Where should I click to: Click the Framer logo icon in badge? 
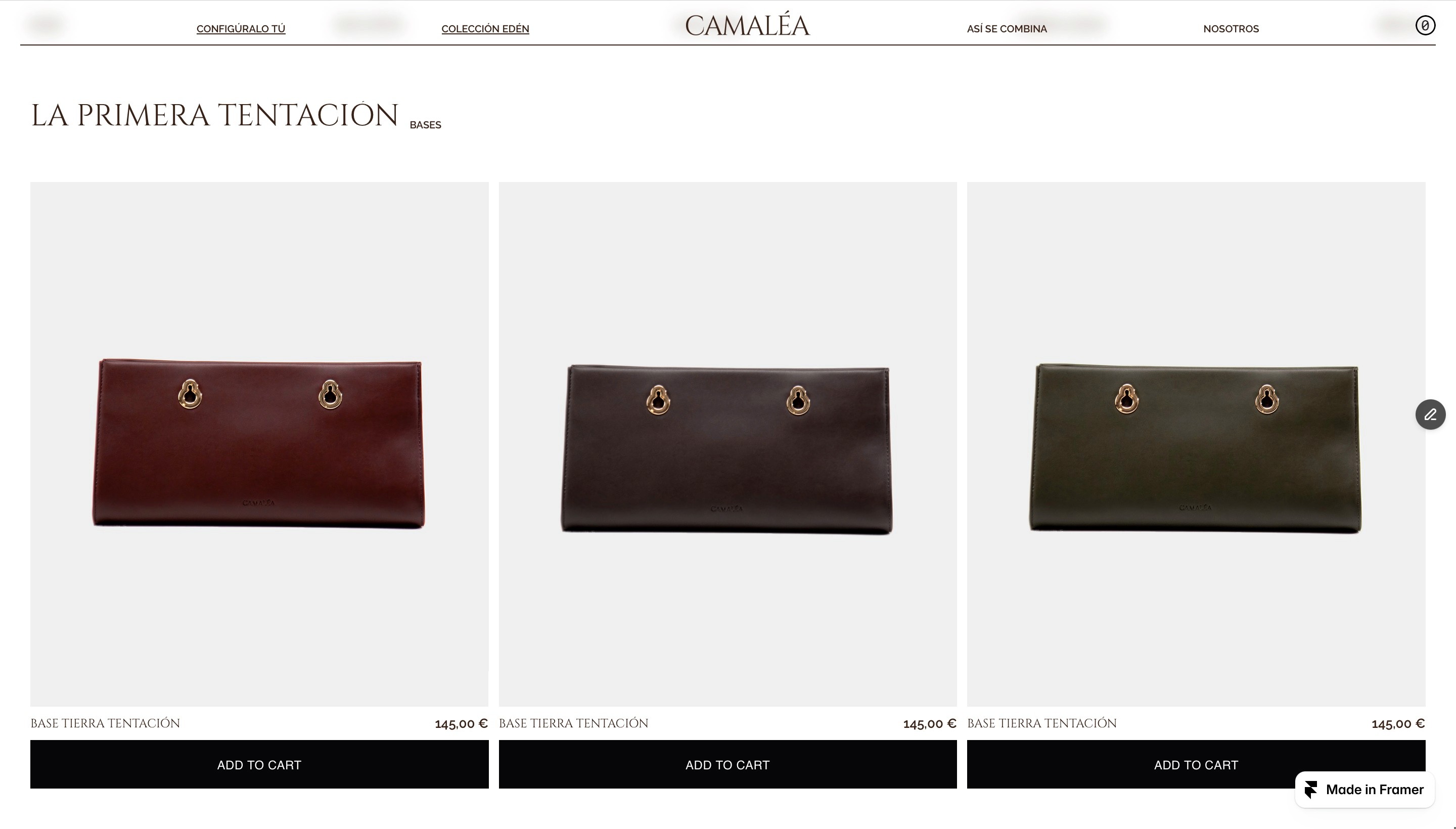click(x=1310, y=789)
